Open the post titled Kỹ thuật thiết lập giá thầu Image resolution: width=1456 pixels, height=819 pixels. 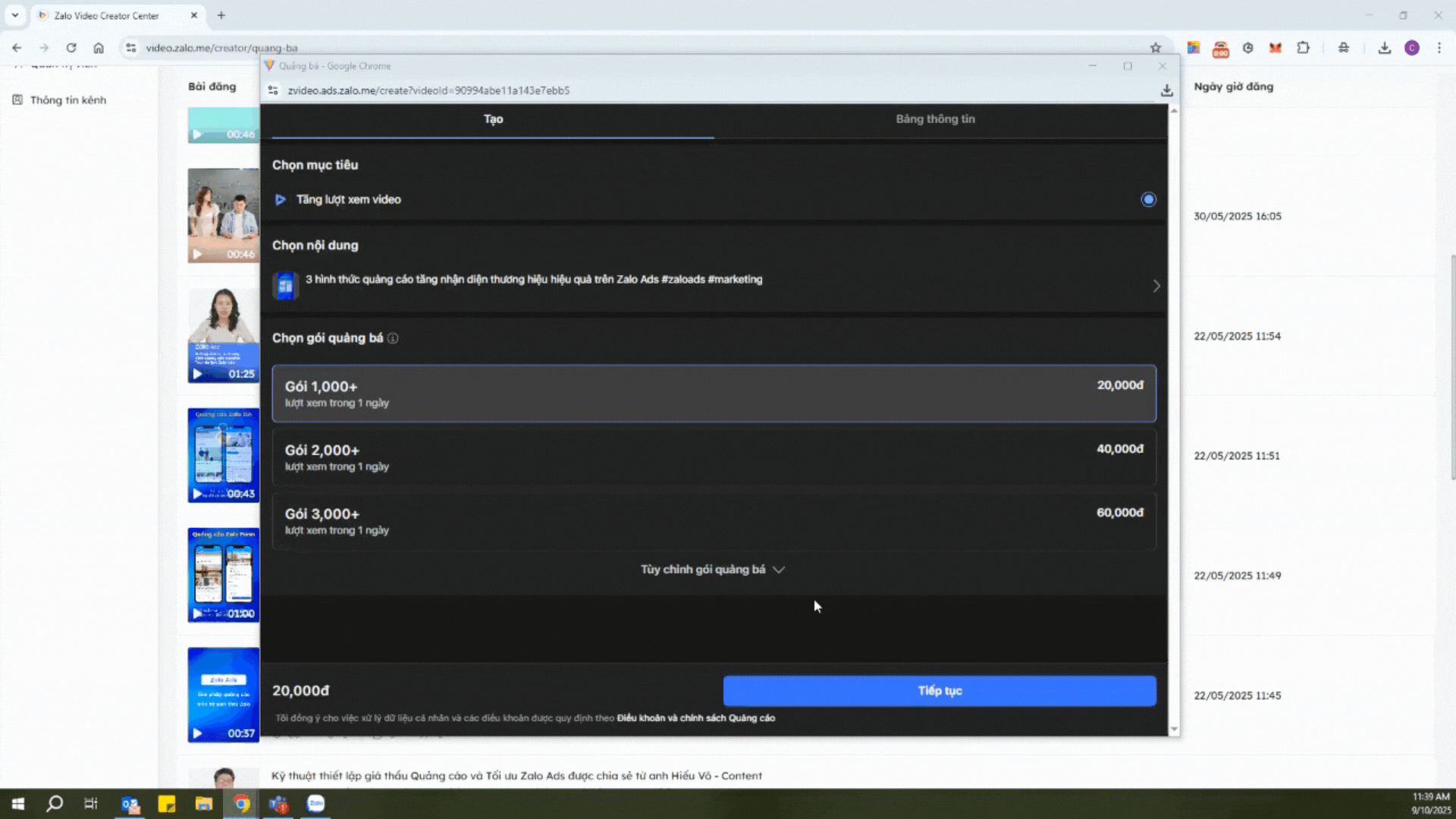[516, 776]
